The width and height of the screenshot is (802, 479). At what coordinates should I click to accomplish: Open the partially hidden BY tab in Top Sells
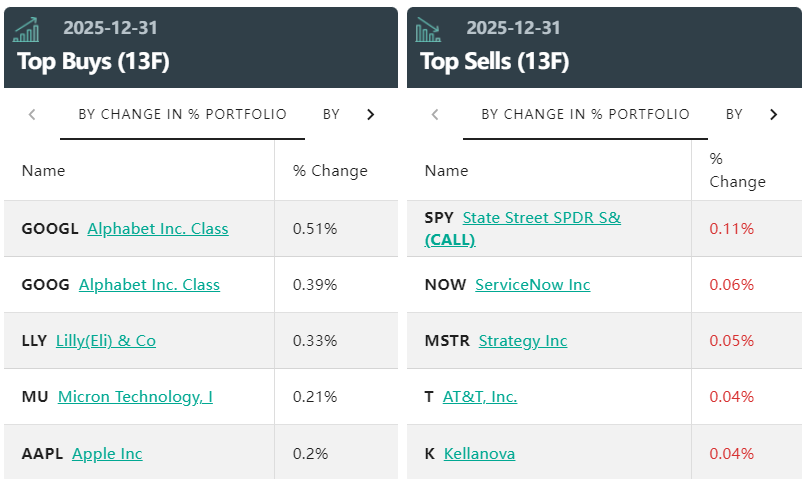point(734,114)
